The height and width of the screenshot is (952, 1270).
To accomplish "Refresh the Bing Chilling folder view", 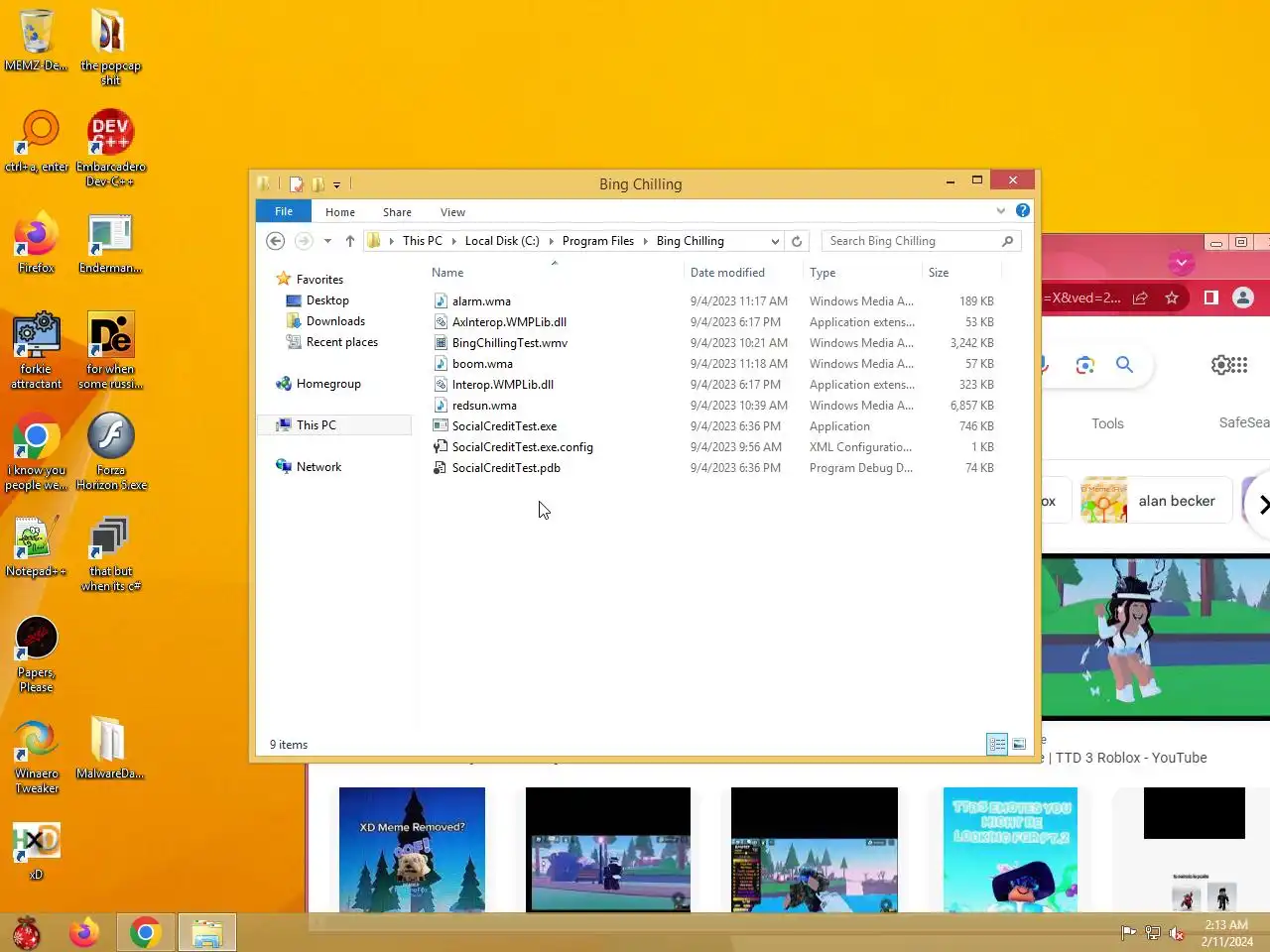I will click(797, 241).
